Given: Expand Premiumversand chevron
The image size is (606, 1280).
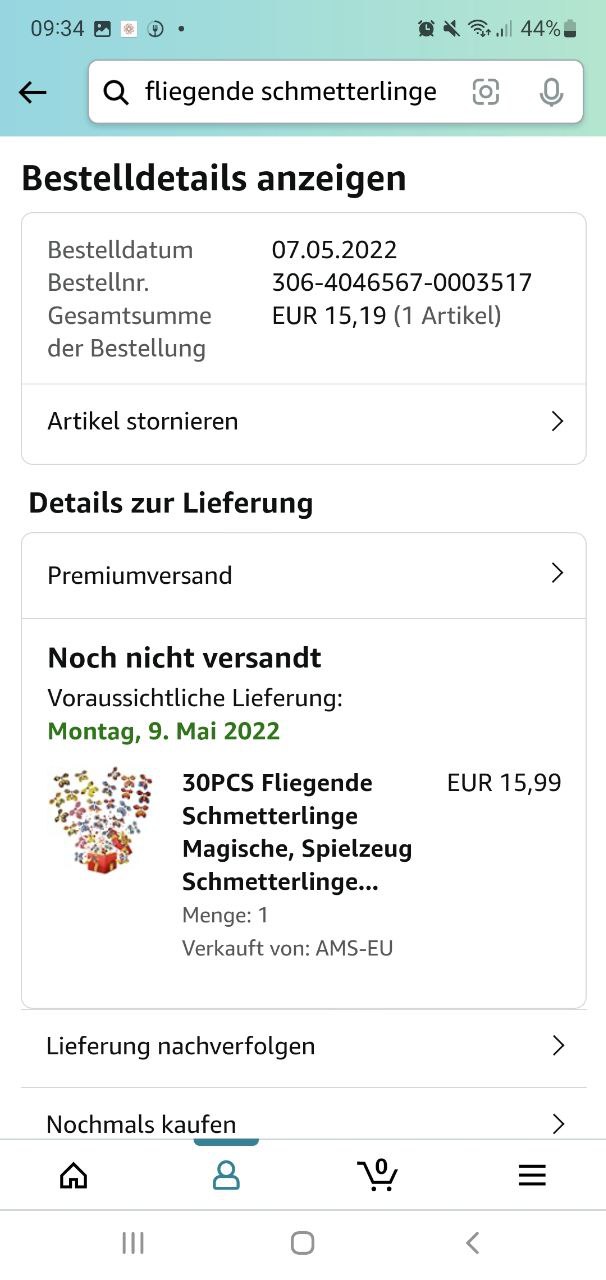Looking at the screenshot, I should click(x=558, y=574).
